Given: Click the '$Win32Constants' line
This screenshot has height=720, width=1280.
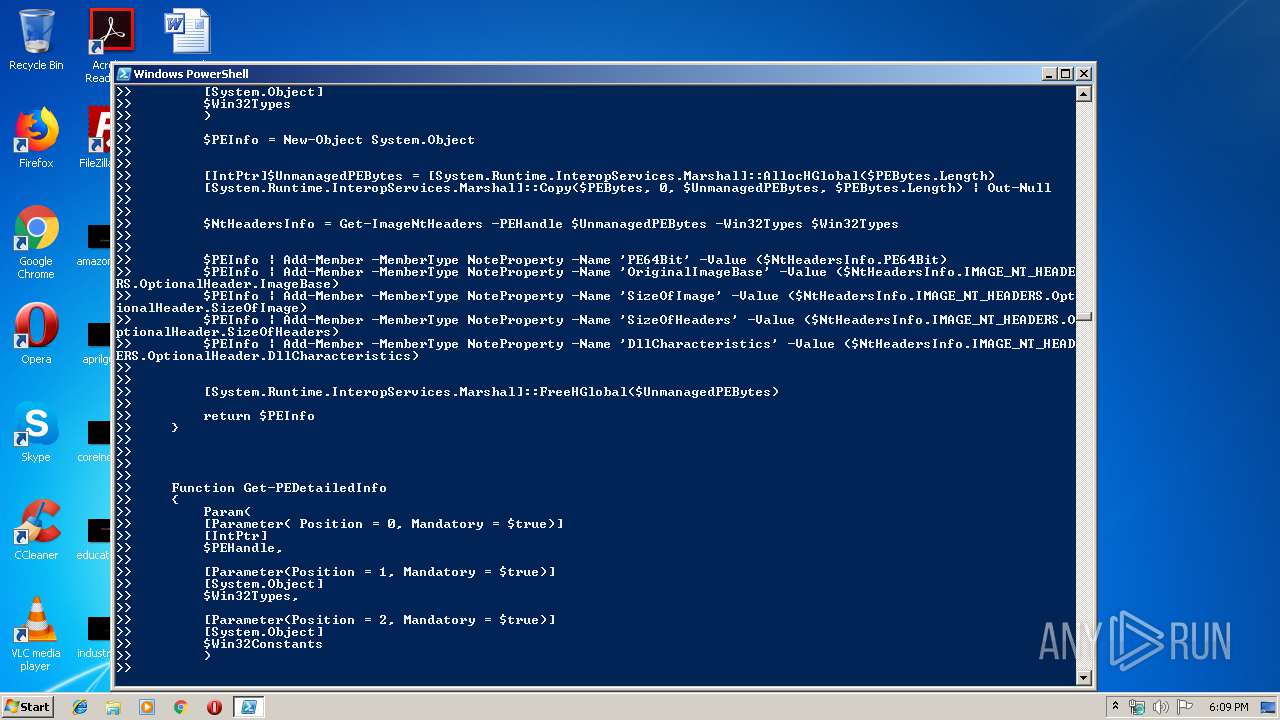Looking at the screenshot, I should tap(263, 644).
